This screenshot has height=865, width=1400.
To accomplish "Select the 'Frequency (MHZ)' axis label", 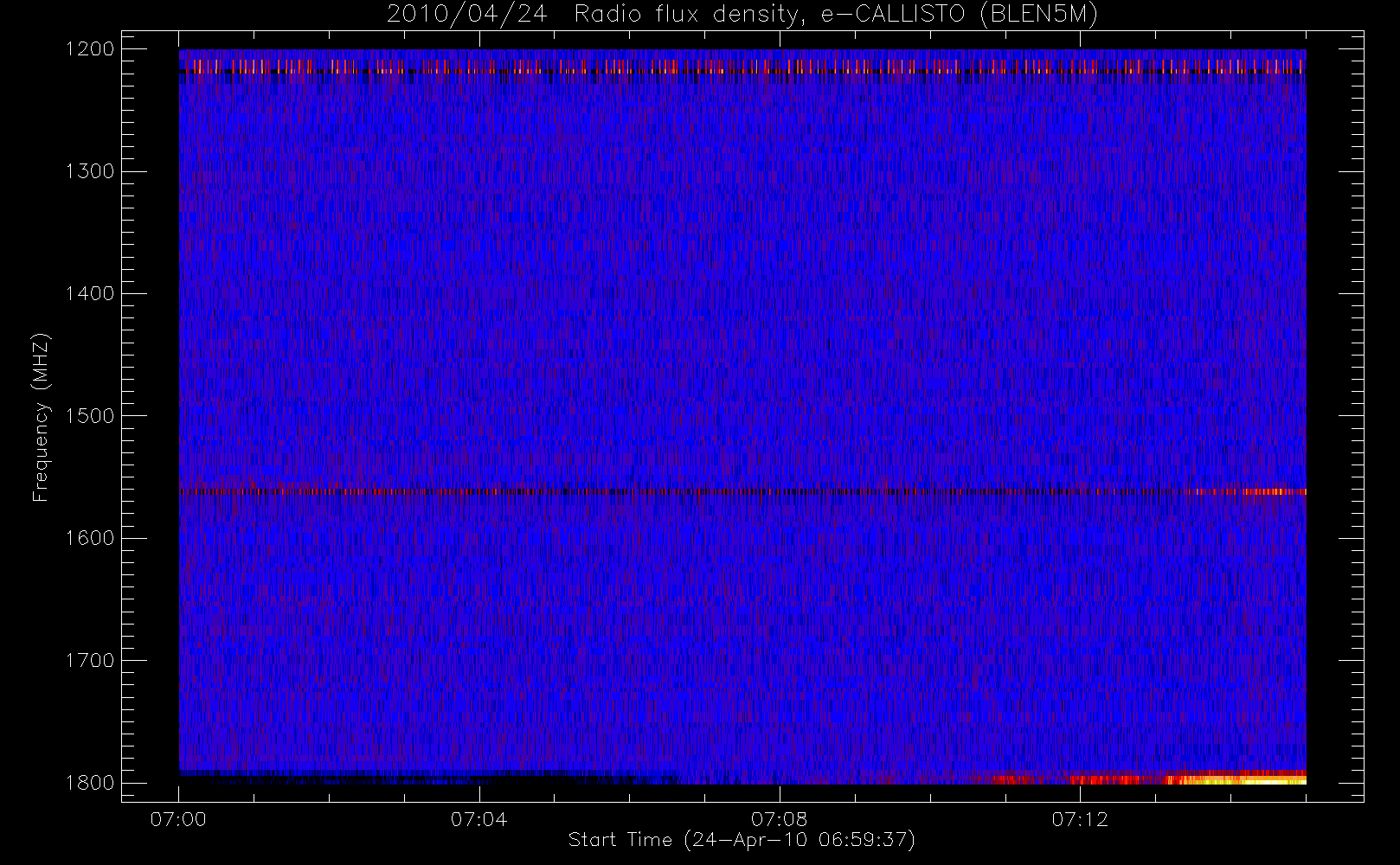I will click(x=41, y=417).
